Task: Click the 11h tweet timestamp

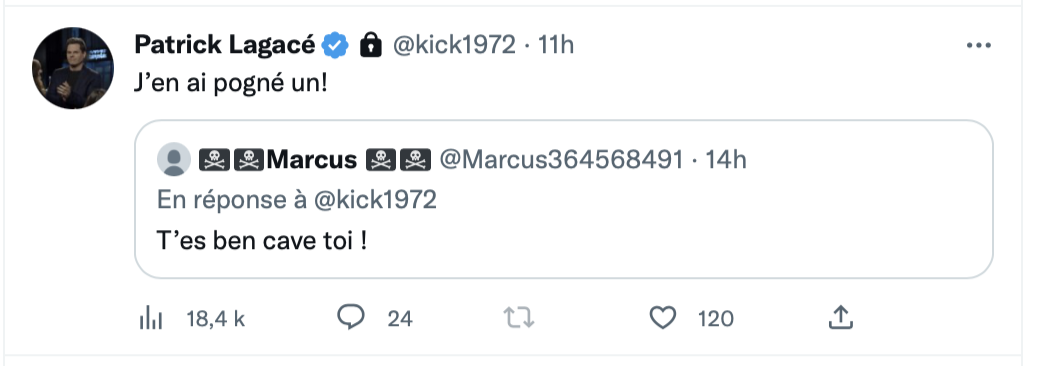Action: click(x=555, y=45)
